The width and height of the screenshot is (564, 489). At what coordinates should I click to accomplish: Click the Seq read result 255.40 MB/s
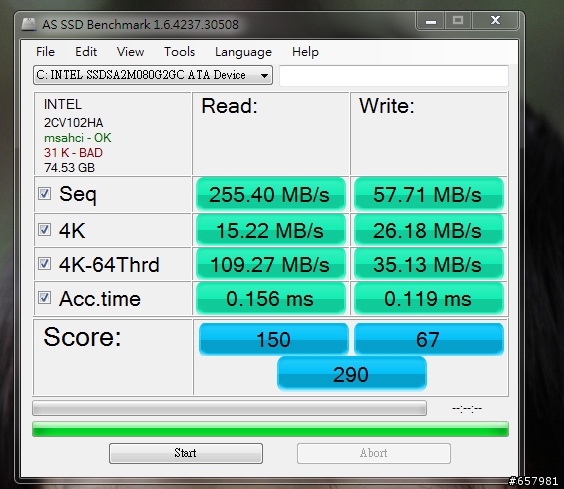point(270,194)
